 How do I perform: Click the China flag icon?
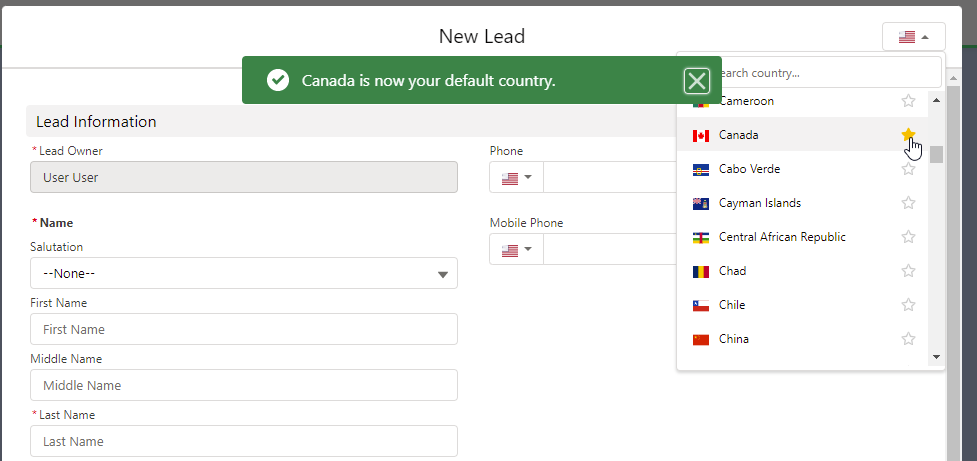click(x=701, y=339)
